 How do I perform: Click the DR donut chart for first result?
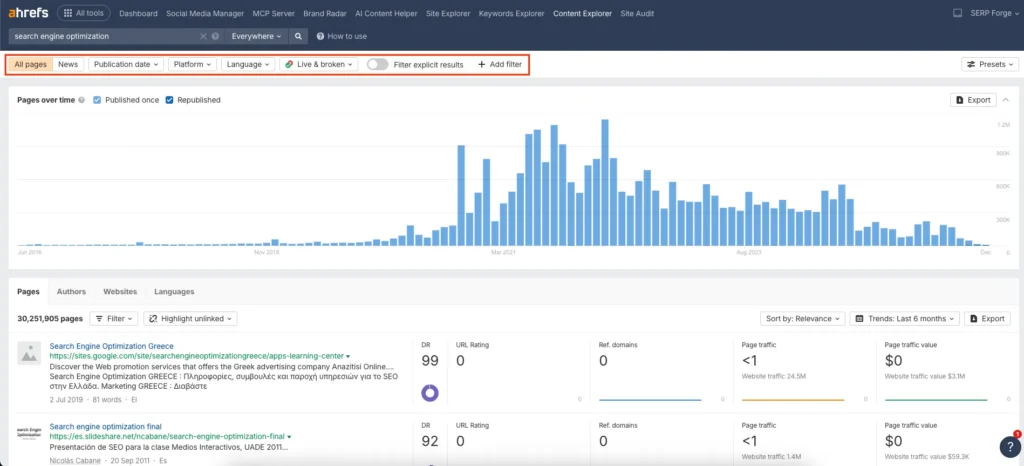(431, 394)
